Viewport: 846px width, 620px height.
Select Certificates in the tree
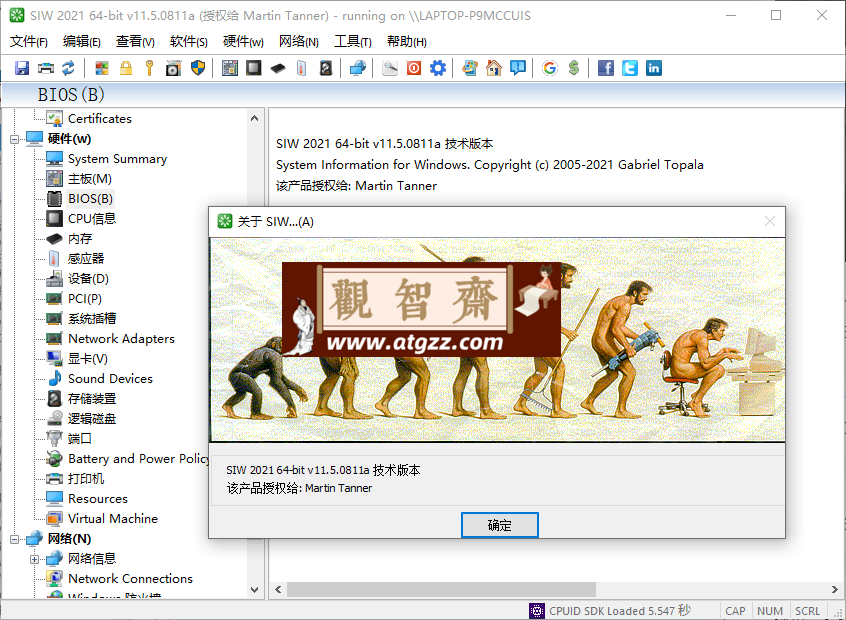tap(100, 119)
